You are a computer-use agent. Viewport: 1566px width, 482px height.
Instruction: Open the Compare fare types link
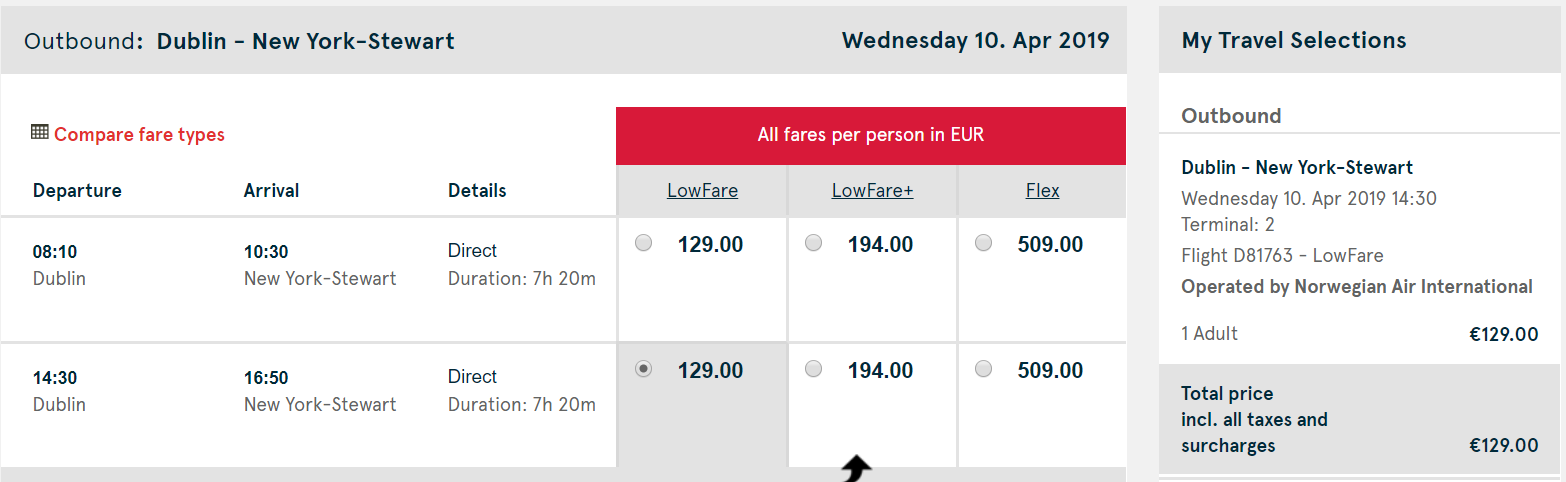pos(139,134)
